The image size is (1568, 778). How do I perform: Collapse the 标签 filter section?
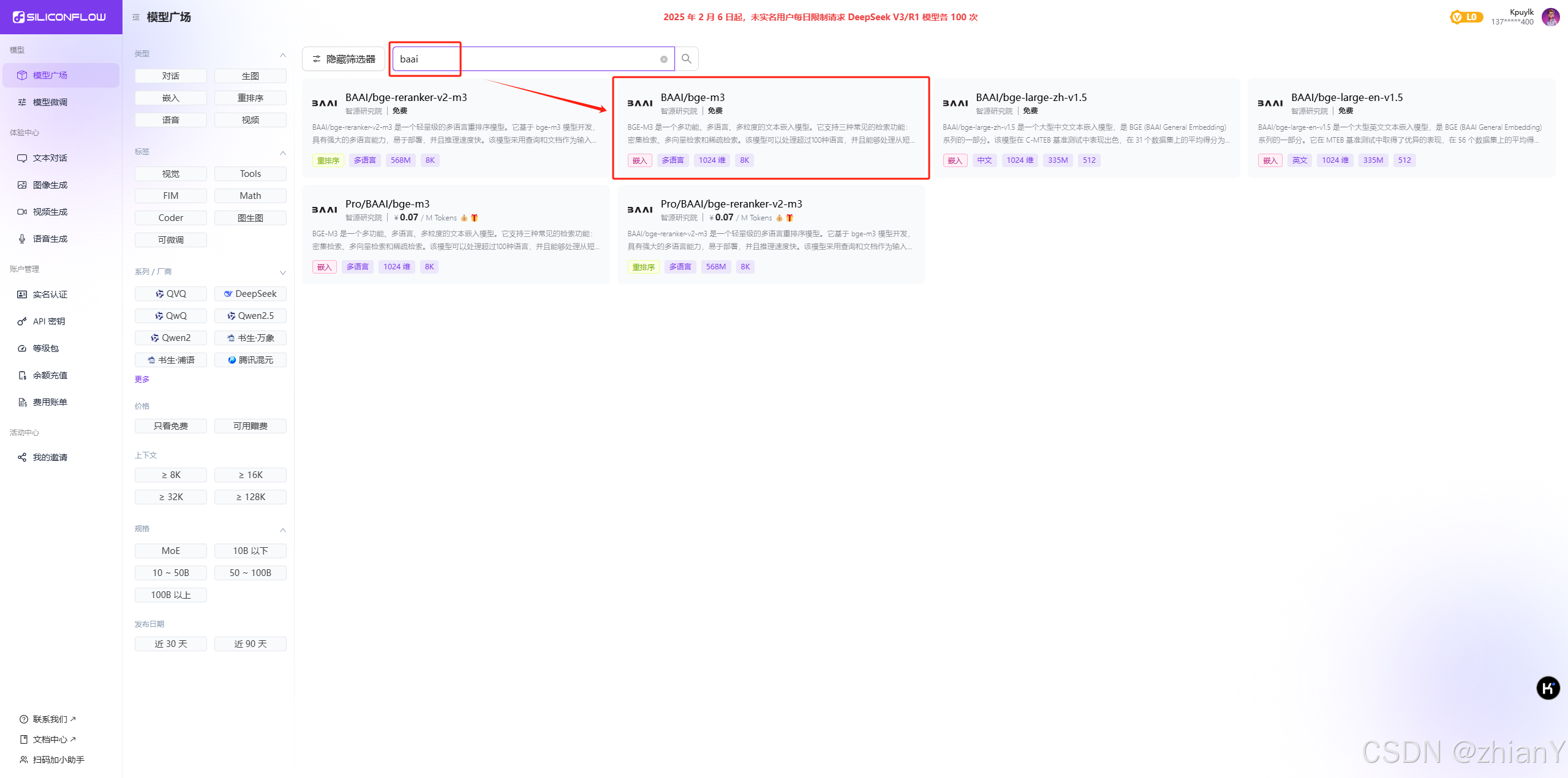pos(283,153)
